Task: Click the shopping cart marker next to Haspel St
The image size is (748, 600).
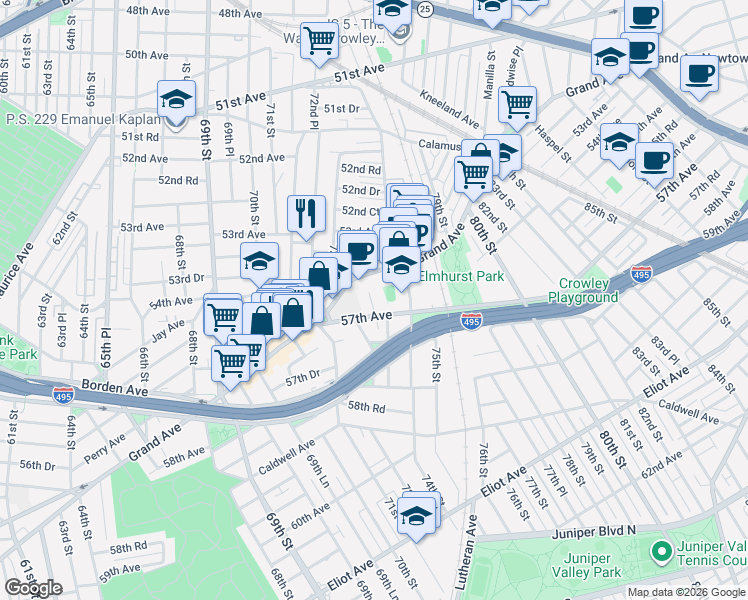Action: point(517,105)
